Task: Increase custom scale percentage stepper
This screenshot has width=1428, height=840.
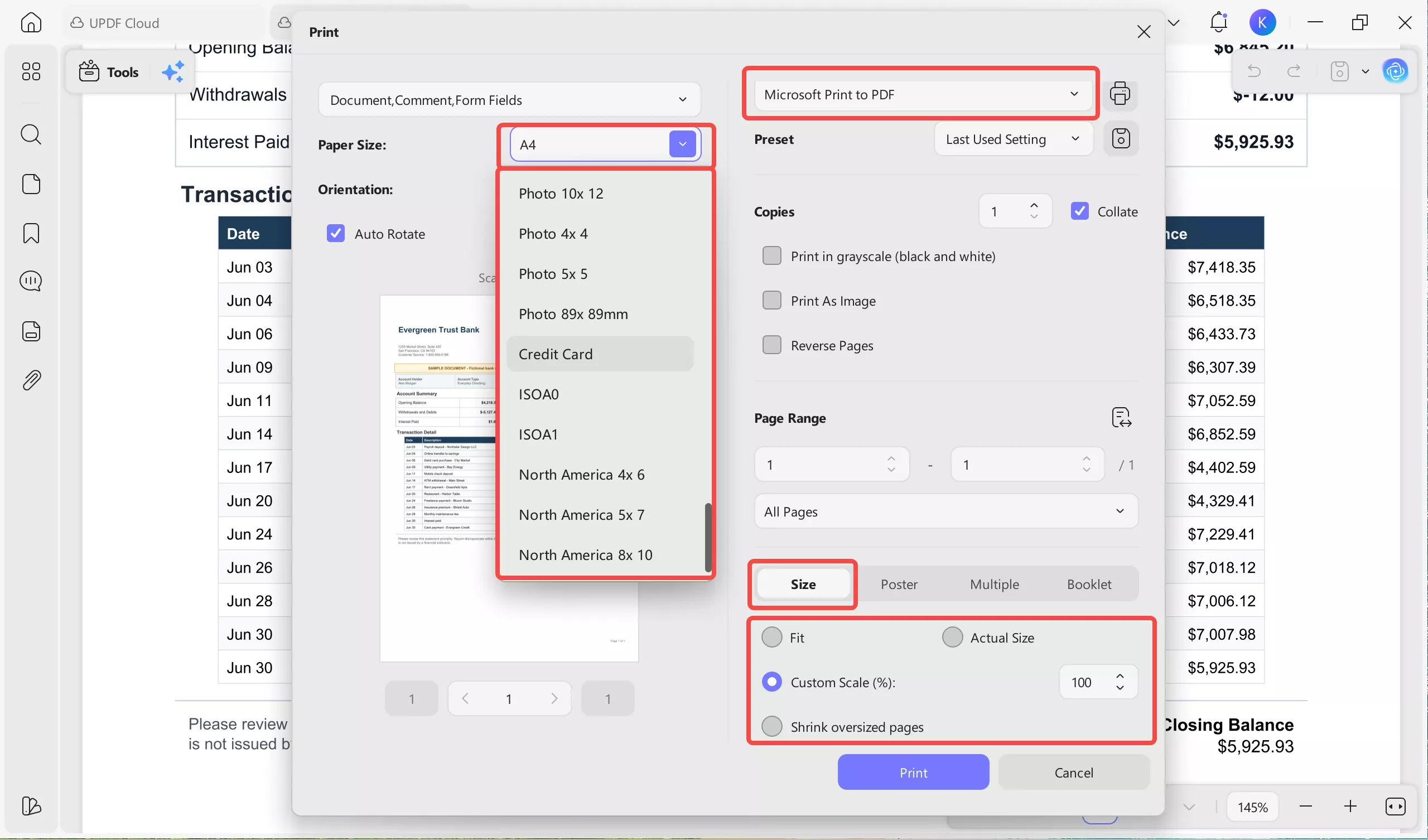Action: tap(1120, 676)
